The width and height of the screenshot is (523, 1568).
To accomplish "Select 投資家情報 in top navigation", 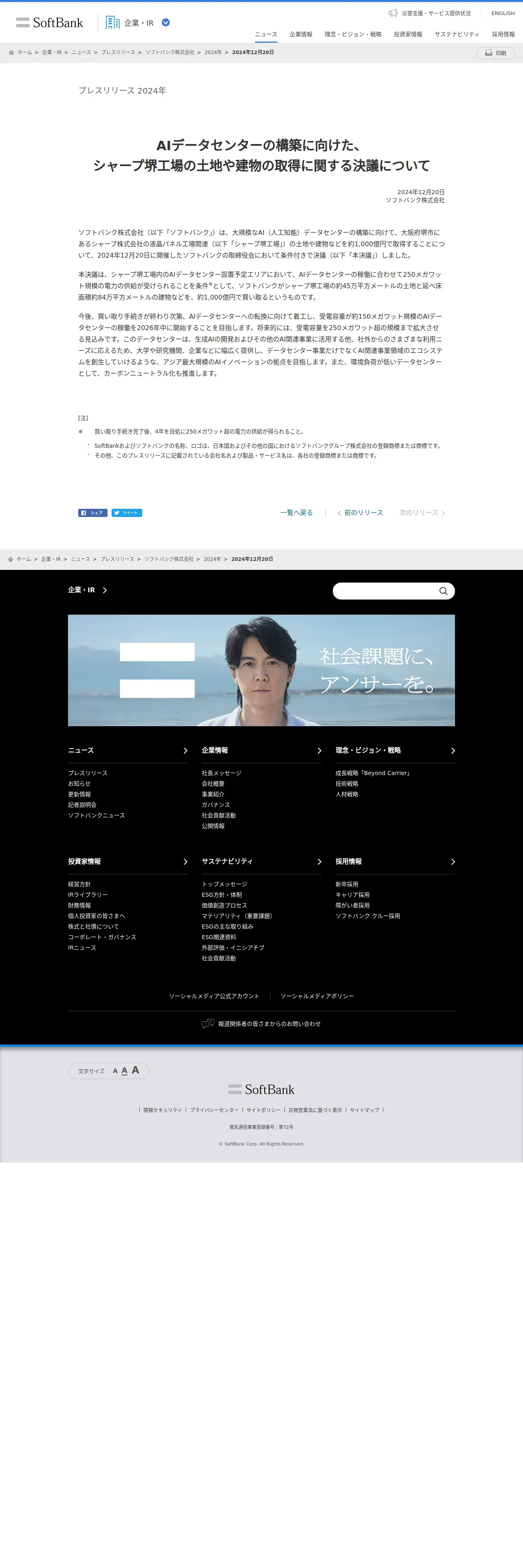I will [x=408, y=35].
